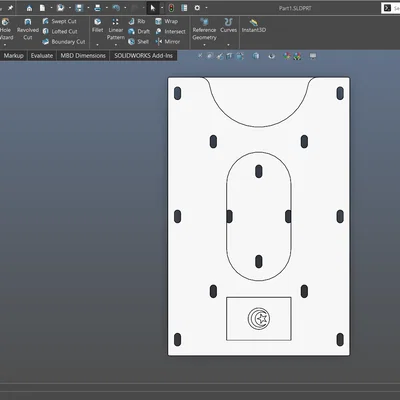Click the Instant3D icon

click(254, 26)
